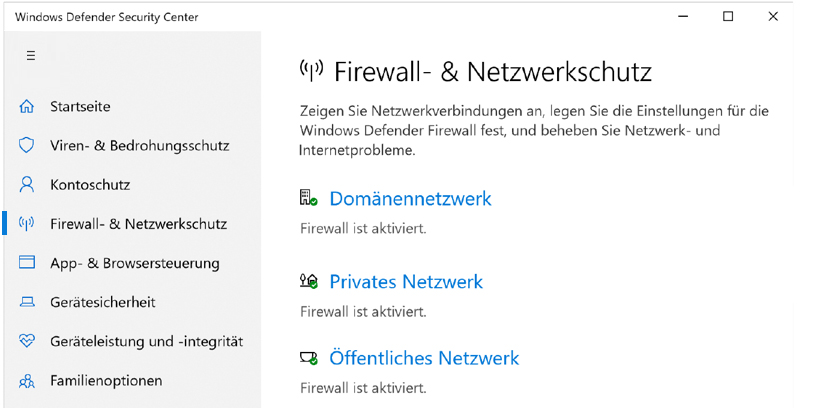Image resolution: width=820 pixels, height=408 pixels.
Task: Click the Geräteleistung heart icon
Action: tap(26, 341)
